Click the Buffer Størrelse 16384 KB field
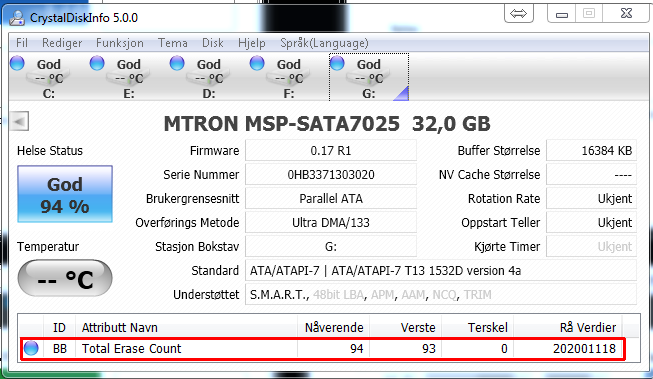653x379 pixels. point(591,150)
